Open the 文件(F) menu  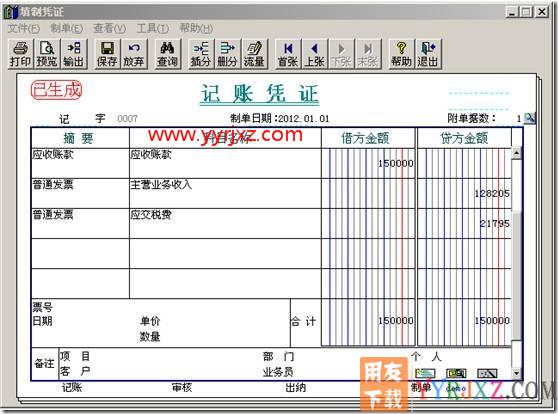coord(24,28)
